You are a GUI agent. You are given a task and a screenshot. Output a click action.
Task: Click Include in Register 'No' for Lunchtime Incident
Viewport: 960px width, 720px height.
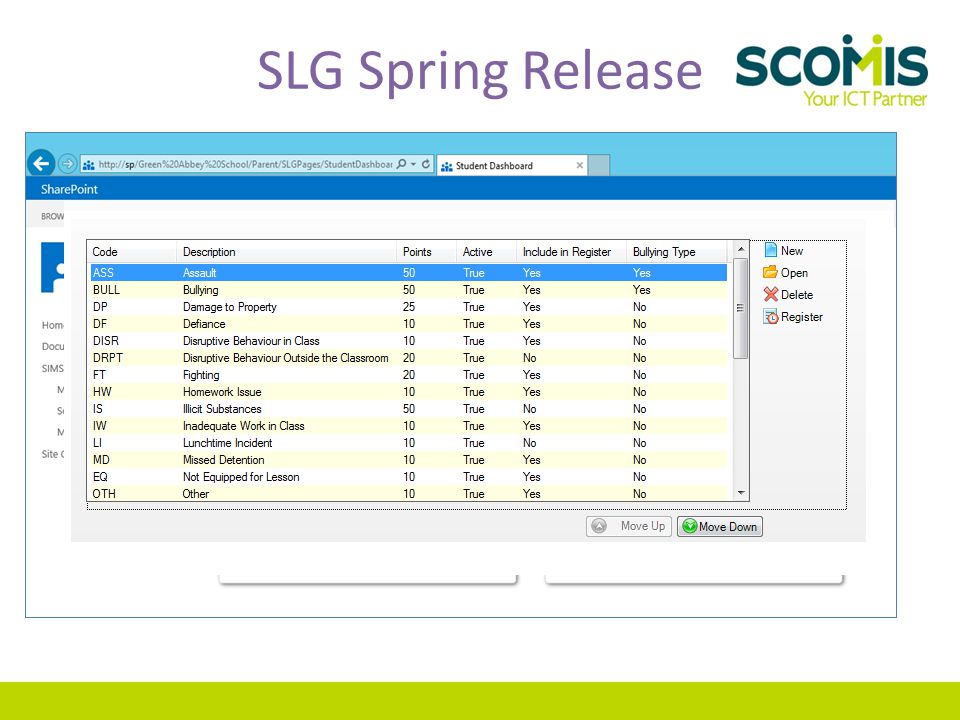click(530, 443)
